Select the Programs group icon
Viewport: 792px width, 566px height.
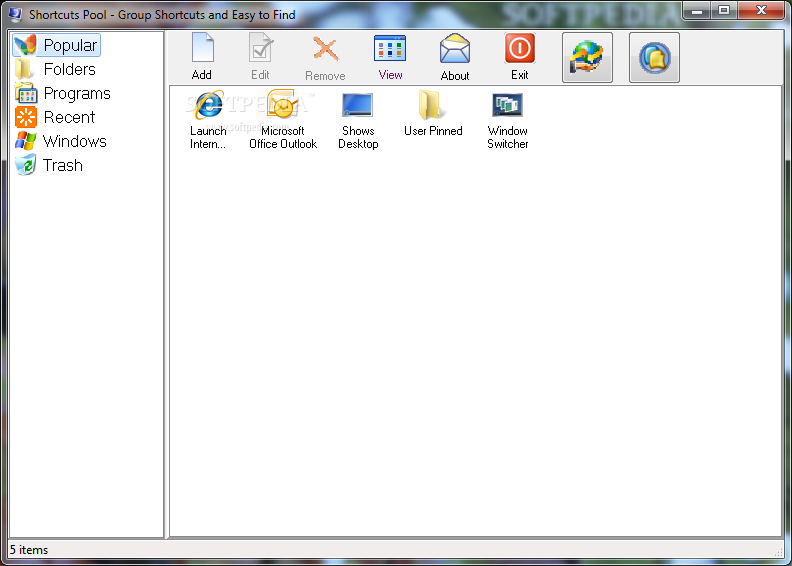coord(26,93)
